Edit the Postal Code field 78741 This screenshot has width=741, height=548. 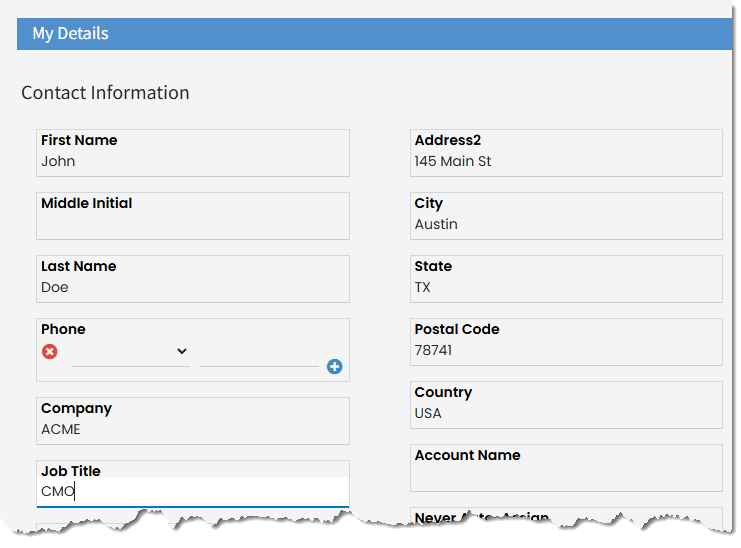566,342
